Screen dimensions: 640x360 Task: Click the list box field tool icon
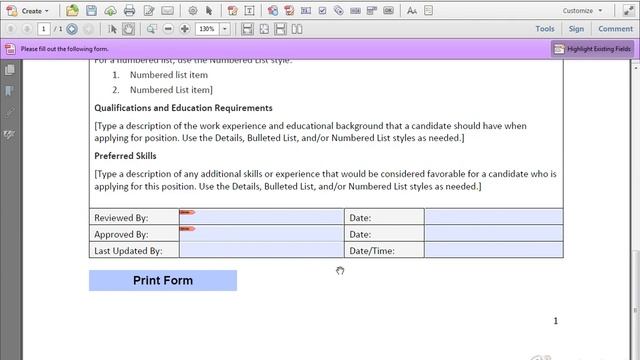(x=355, y=11)
